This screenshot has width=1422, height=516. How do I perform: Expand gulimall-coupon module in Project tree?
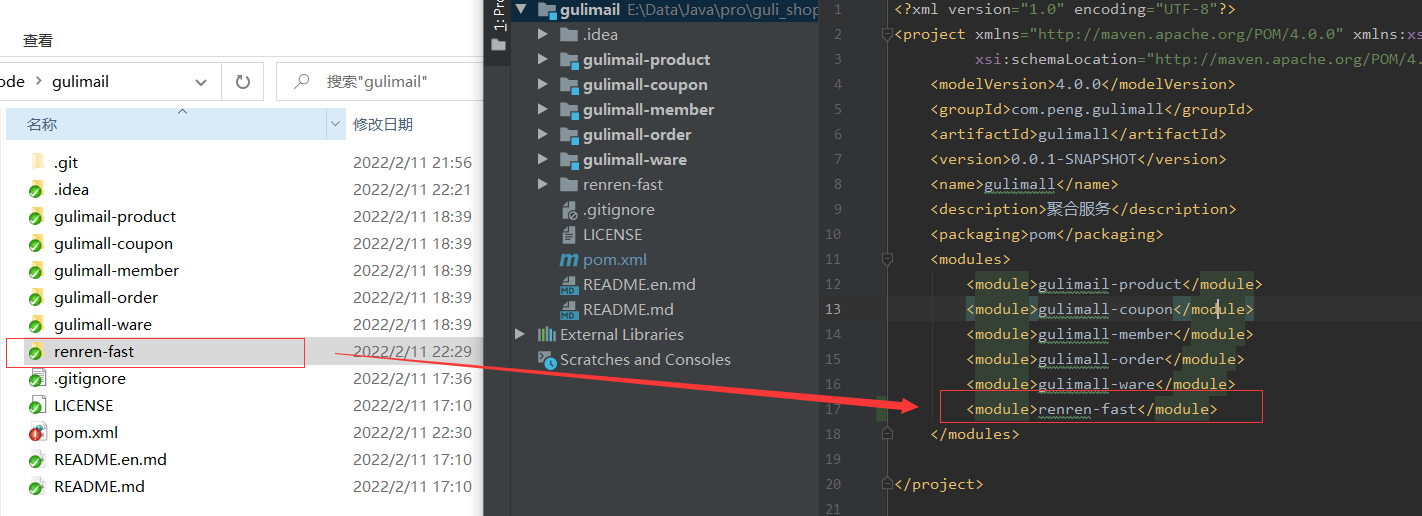[x=543, y=85]
